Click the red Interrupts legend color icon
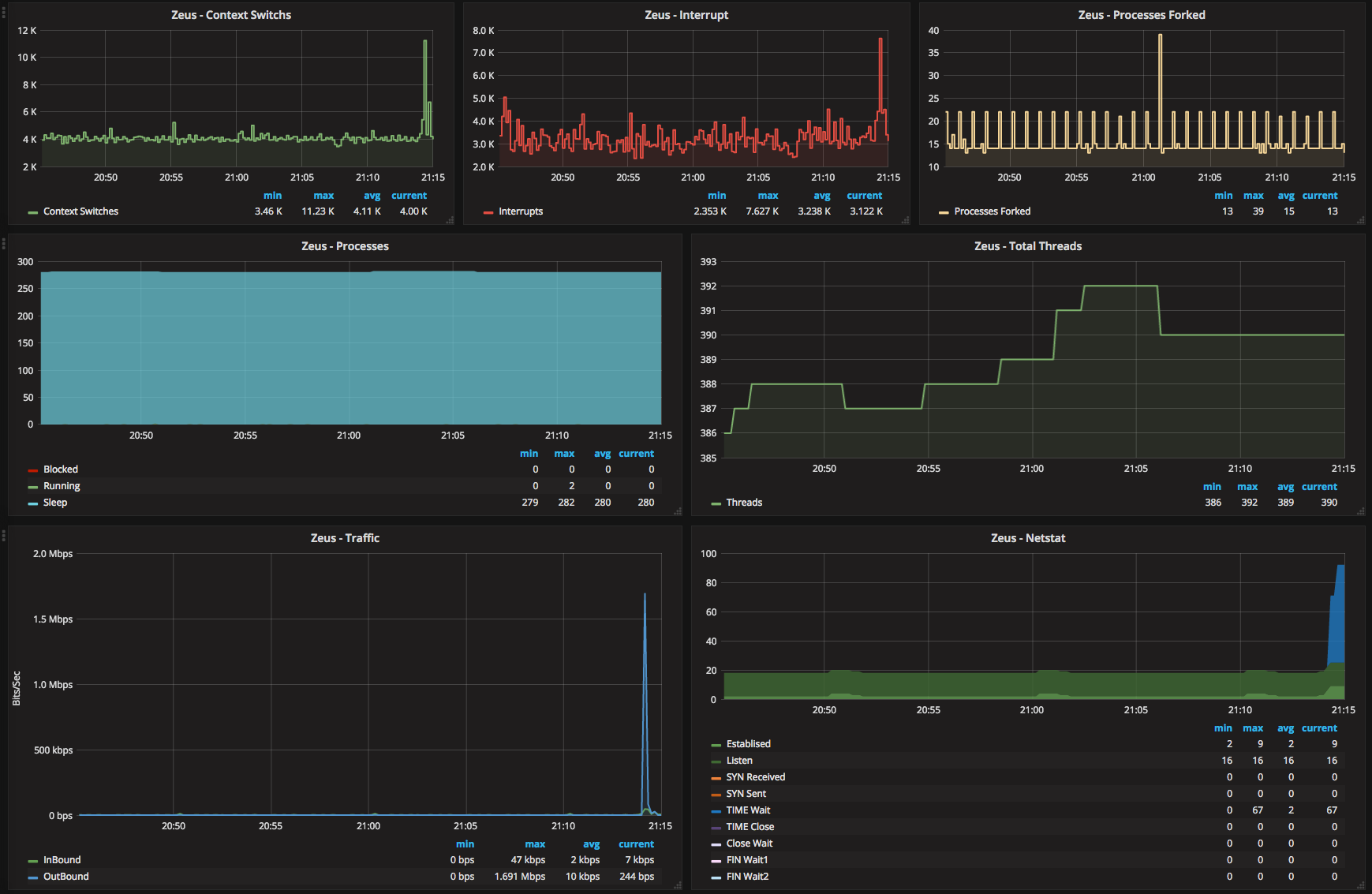 point(488,212)
